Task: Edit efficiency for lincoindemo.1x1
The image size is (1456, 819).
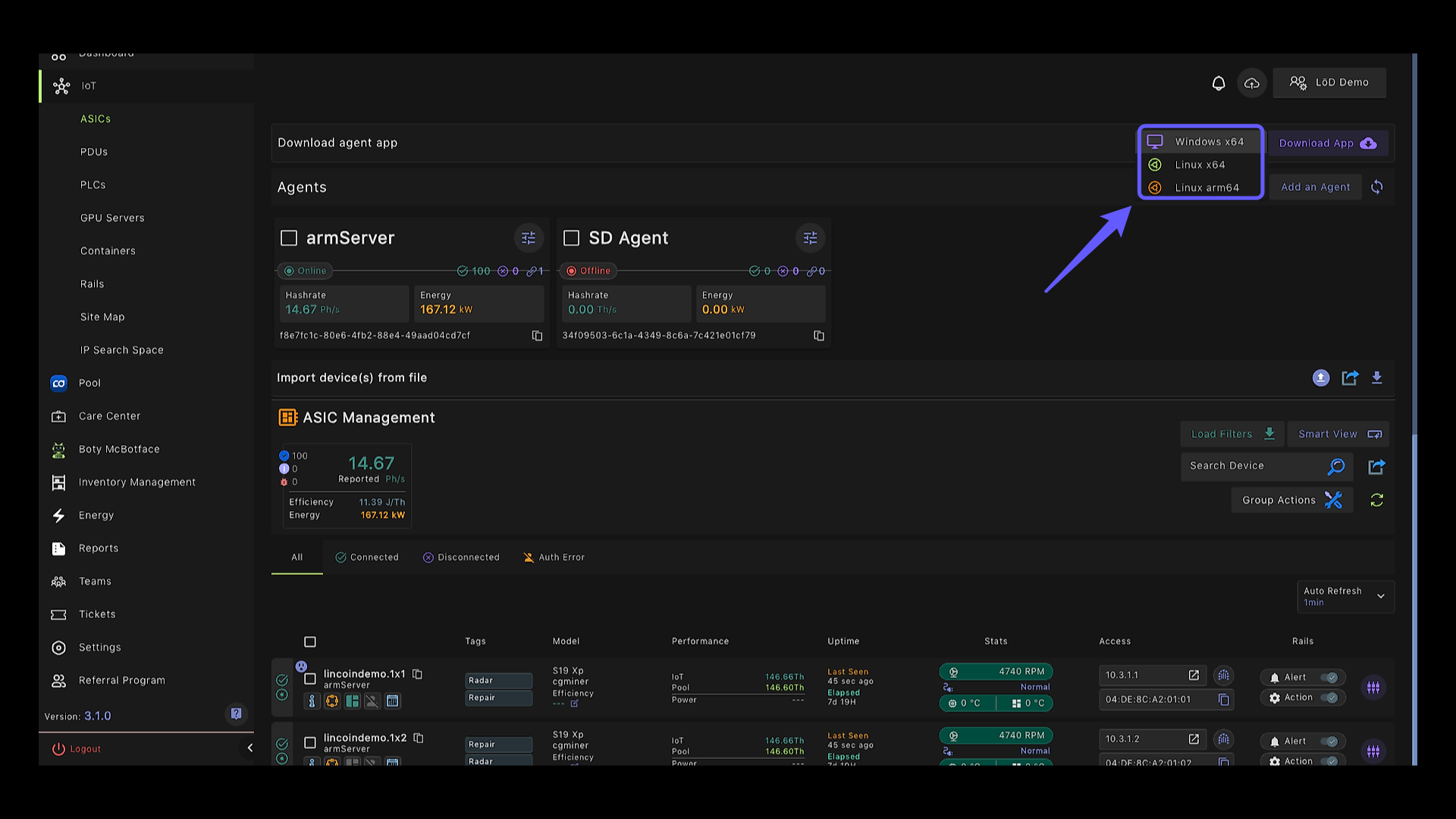Action: 574,704
